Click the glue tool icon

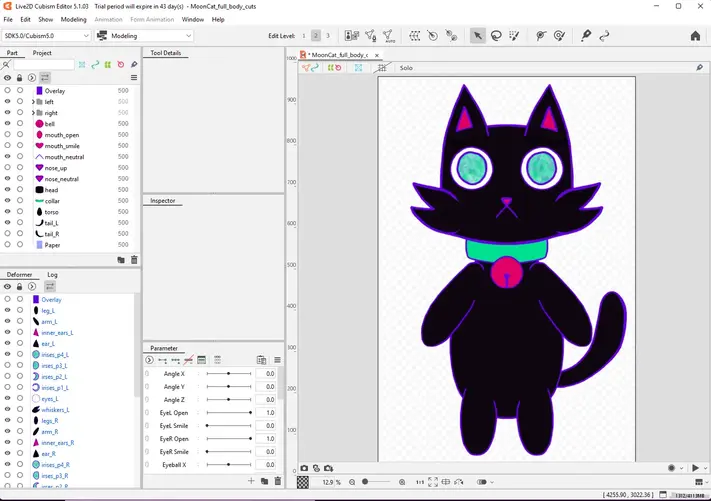click(451, 36)
